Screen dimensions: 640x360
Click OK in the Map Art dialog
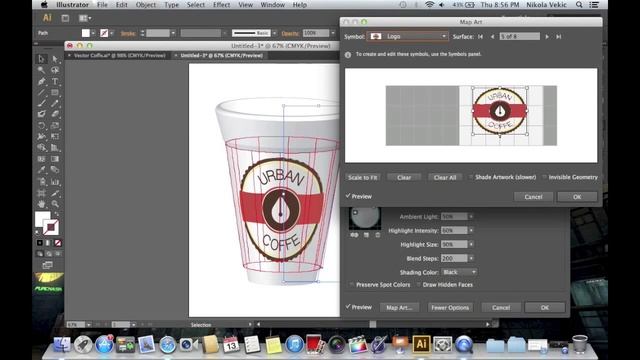pyautogui.click(x=577, y=197)
